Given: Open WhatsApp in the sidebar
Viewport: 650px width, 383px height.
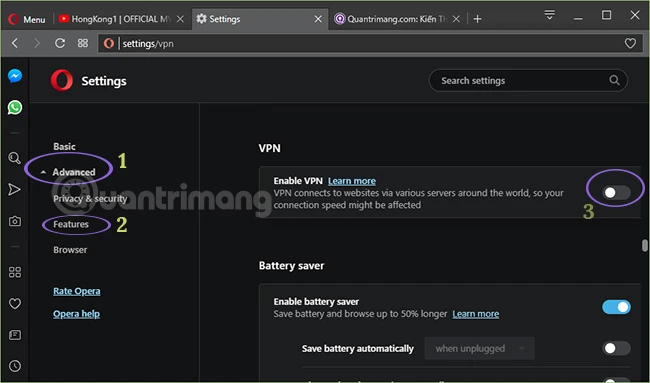Looking at the screenshot, I should point(15,107).
